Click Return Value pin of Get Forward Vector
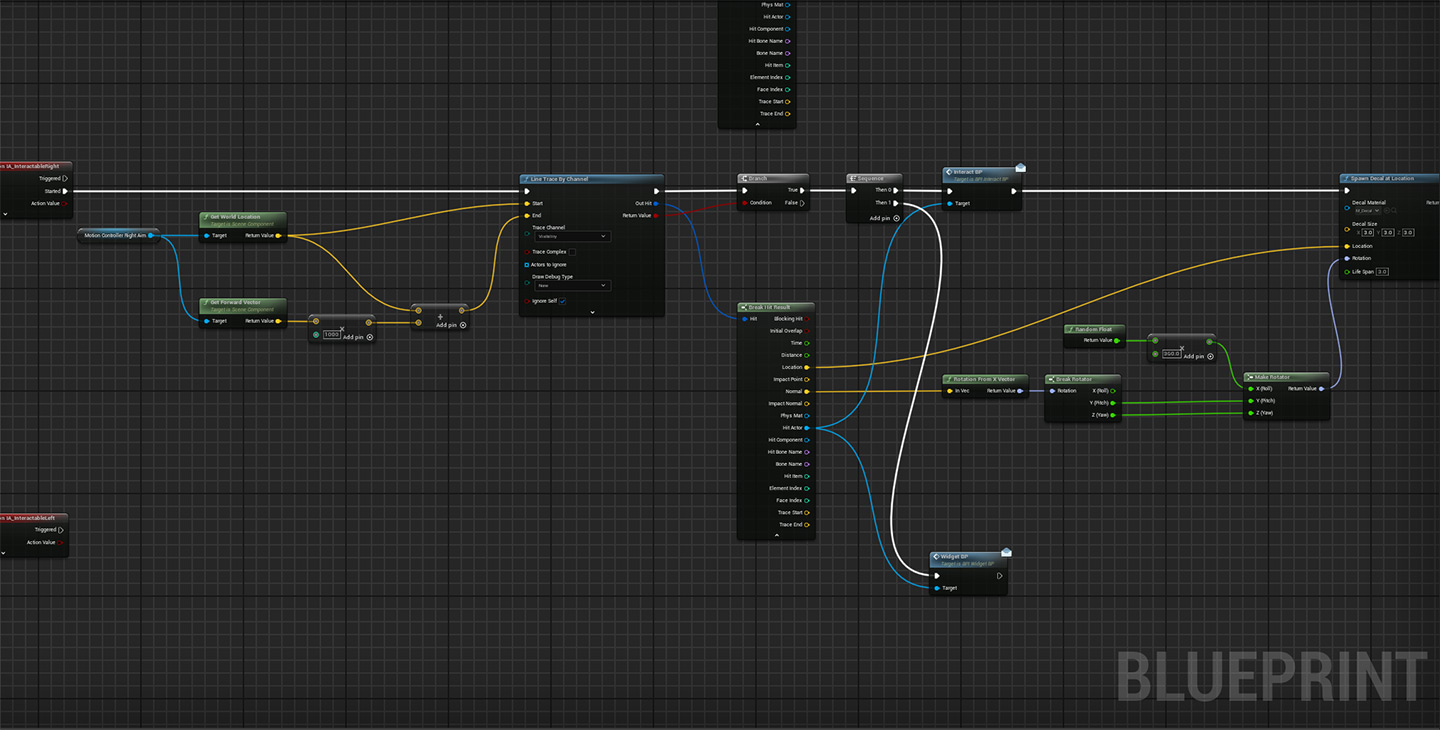 coord(279,321)
